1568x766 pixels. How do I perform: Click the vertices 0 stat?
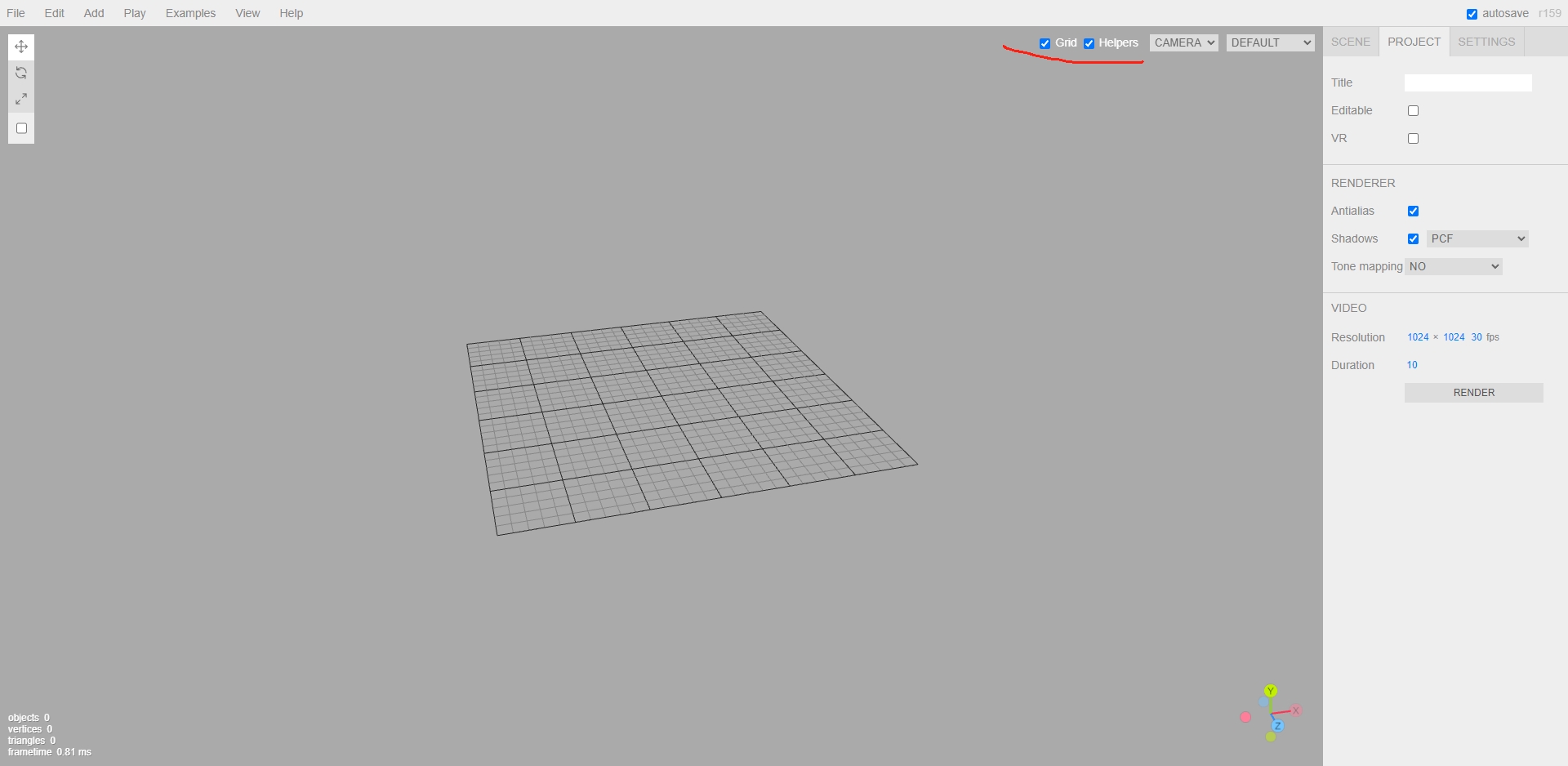pyautogui.click(x=30, y=729)
